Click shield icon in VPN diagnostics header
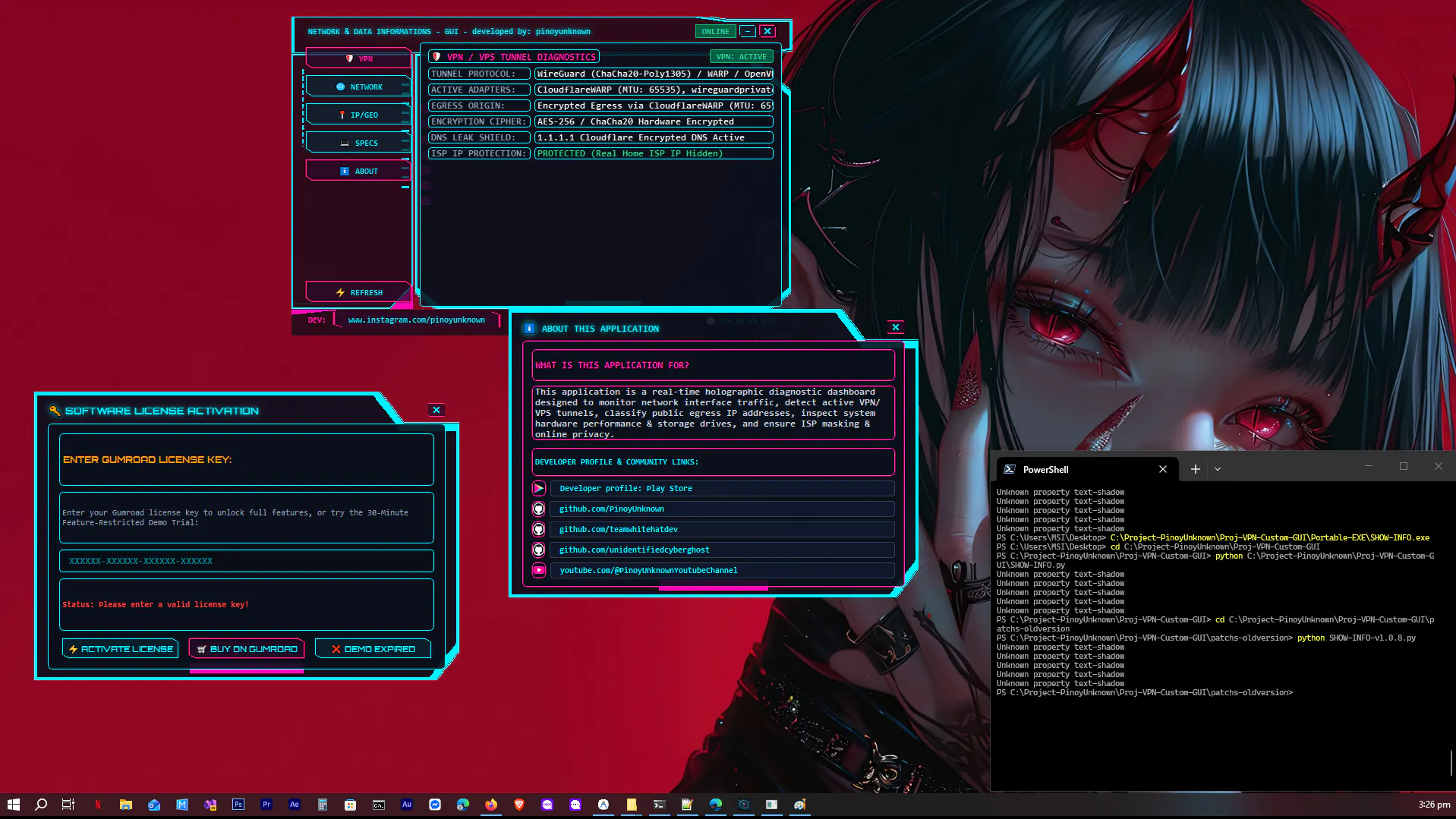1456x819 pixels. pyautogui.click(x=436, y=56)
